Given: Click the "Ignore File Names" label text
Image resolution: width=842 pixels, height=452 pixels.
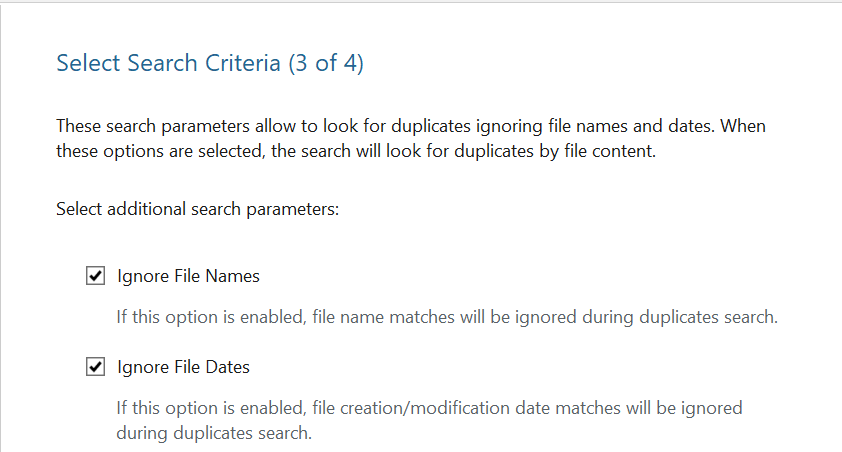Looking at the screenshot, I should click(188, 276).
